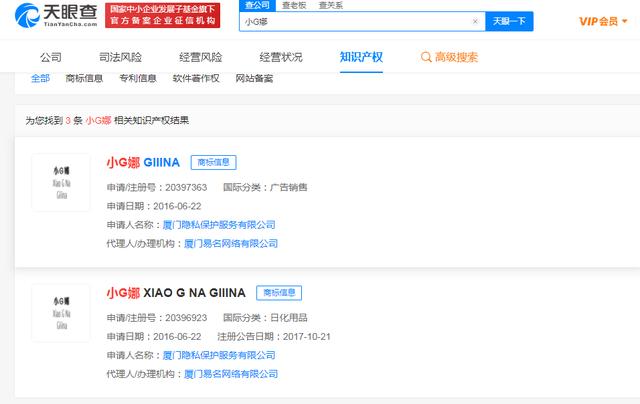Click registration number 20396923 text

point(186,318)
